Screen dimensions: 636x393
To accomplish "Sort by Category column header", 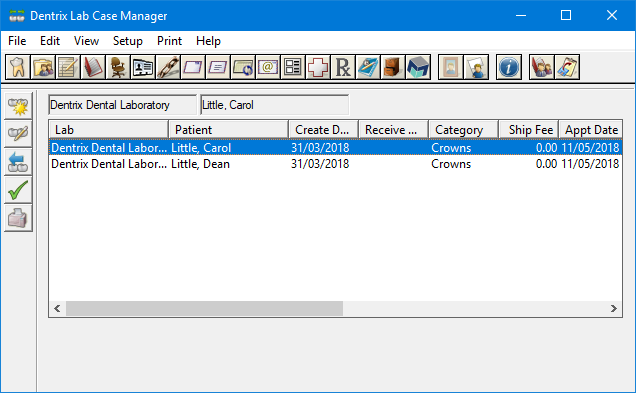I will 463,130.
